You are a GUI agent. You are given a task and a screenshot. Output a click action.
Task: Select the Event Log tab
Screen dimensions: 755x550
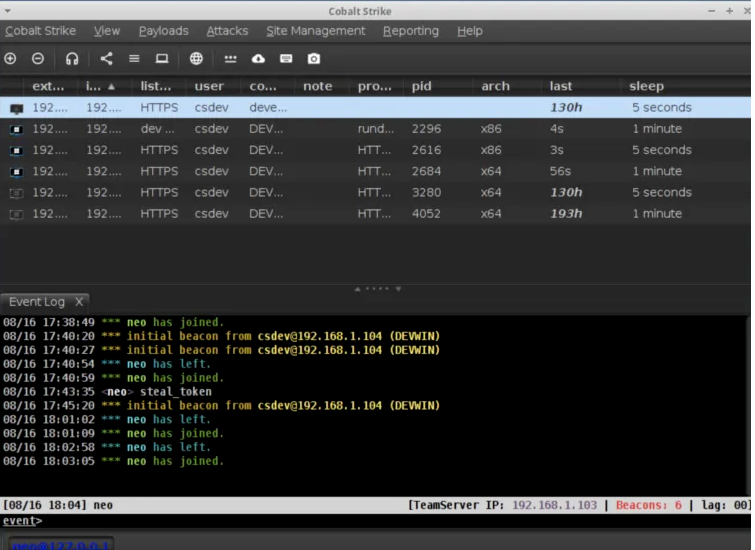coord(37,302)
